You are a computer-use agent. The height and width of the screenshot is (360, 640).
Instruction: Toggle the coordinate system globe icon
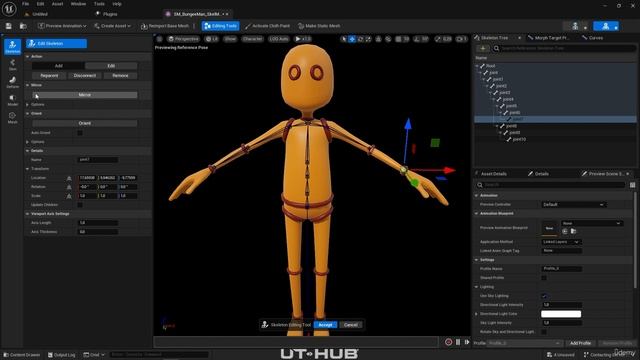378,39
